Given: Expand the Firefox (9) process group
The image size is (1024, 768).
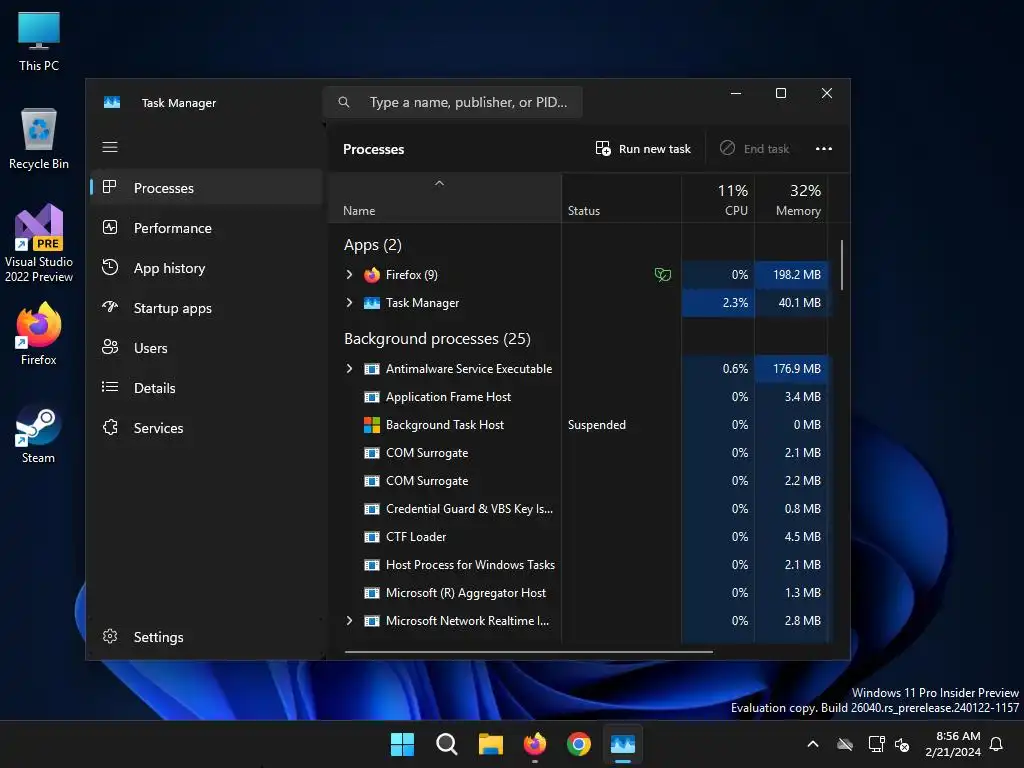Looking at the screenshot, I should (349, 275).
